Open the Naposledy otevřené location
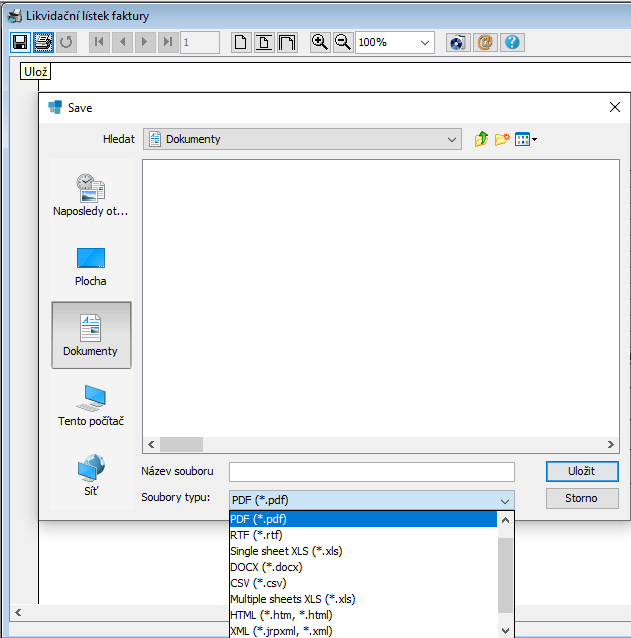This screenshot has width=631, height=638. point(91,195)
